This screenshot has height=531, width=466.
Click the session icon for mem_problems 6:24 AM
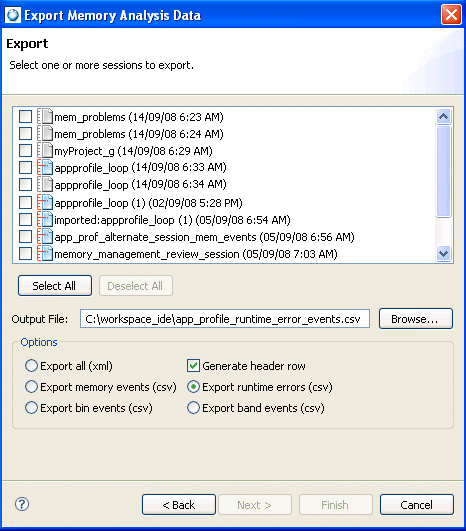tap(45, 133)
